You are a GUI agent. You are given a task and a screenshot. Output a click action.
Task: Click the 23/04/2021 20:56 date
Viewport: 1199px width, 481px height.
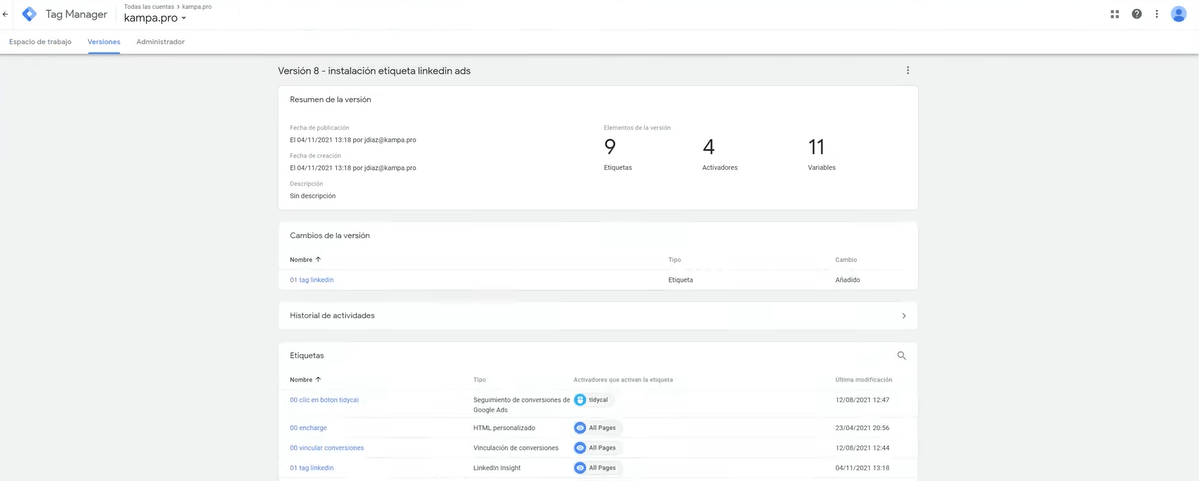coord(862,427)
